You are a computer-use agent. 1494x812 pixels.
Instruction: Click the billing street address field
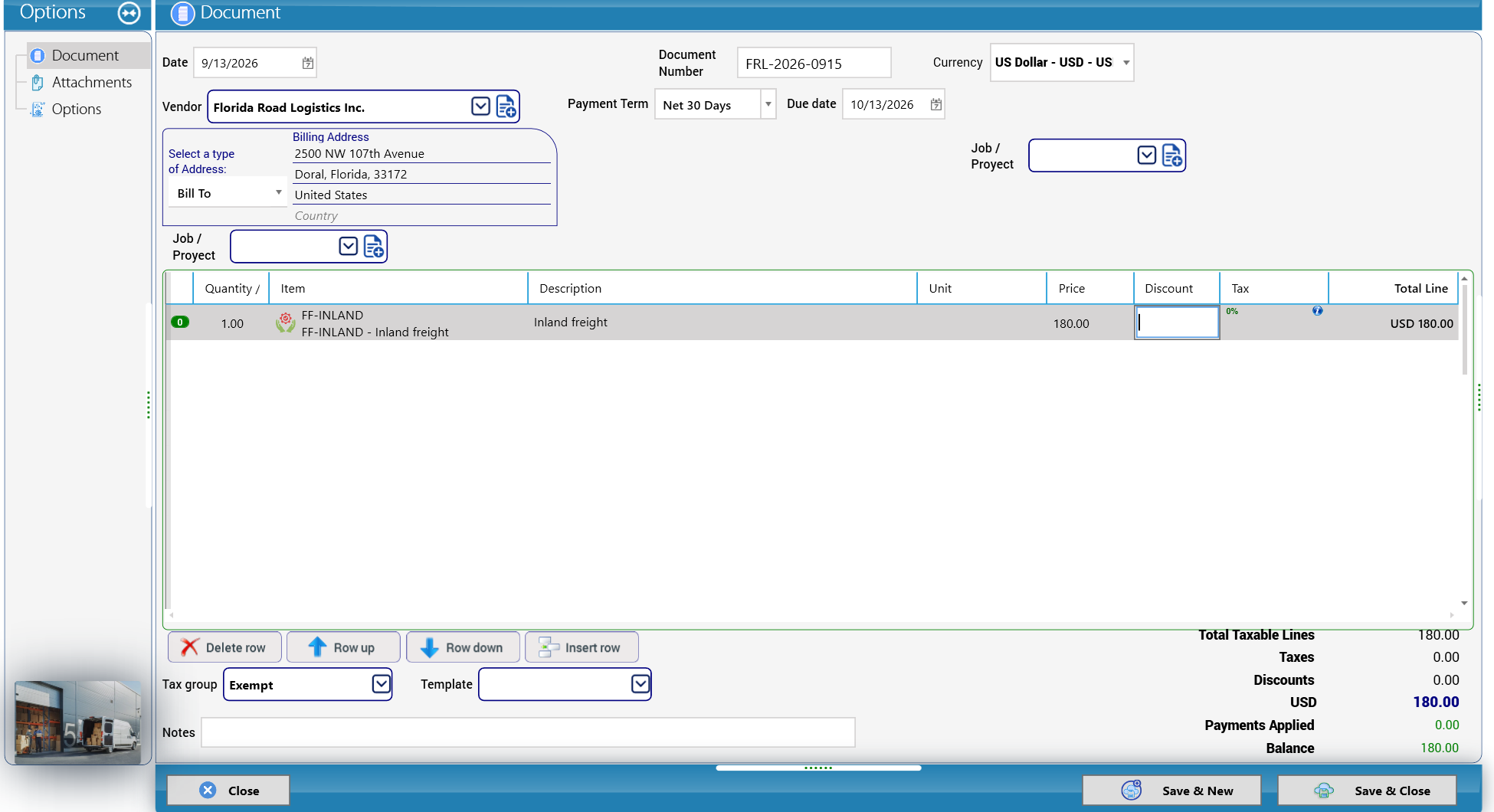[x=421, y=153]
